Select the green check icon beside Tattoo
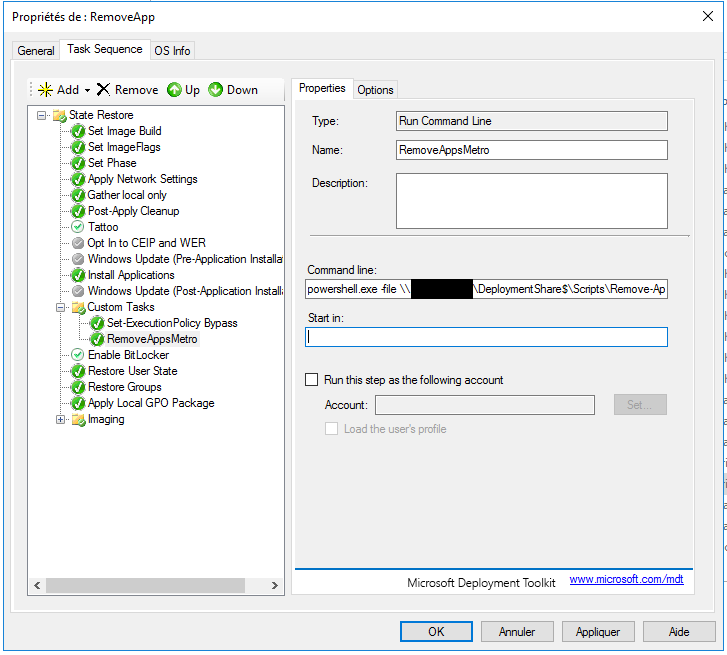This screenshot has width=727, height=655. pyautogui.click(x=78, y=227)
